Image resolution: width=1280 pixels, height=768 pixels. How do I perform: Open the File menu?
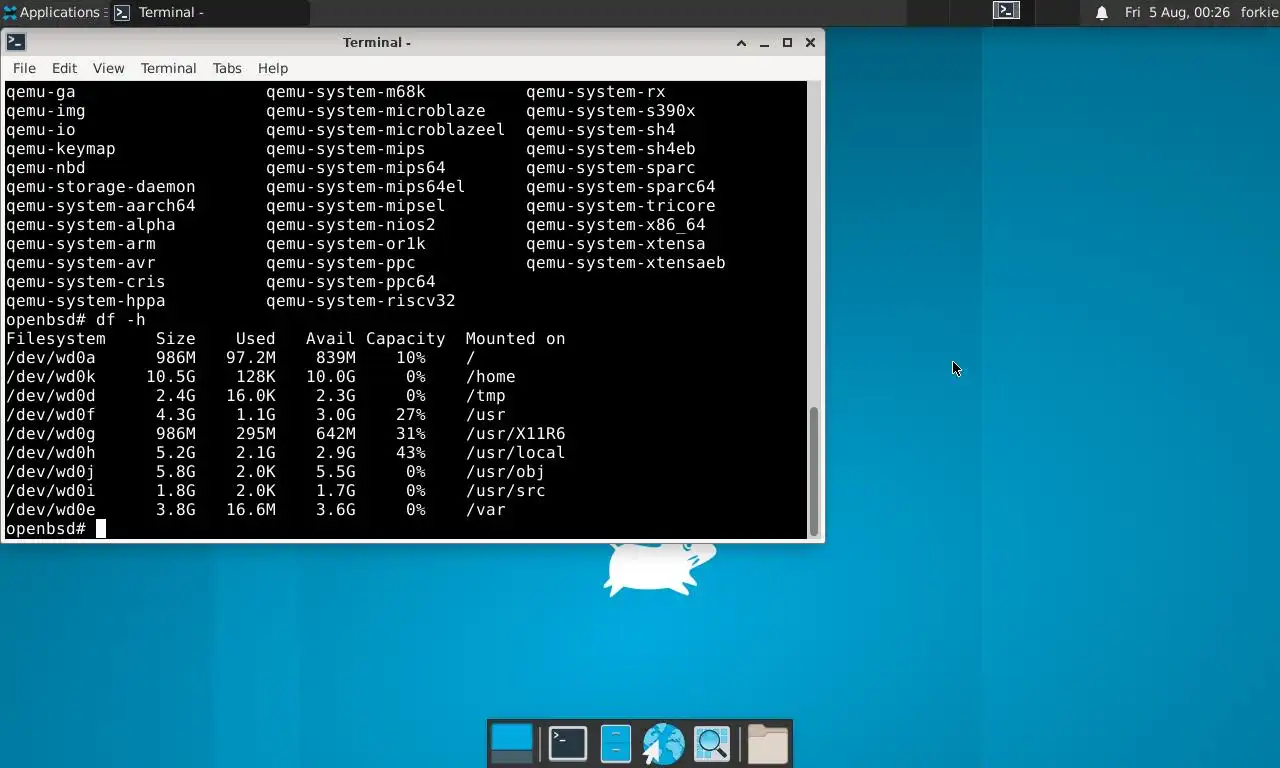click(24, 68)
